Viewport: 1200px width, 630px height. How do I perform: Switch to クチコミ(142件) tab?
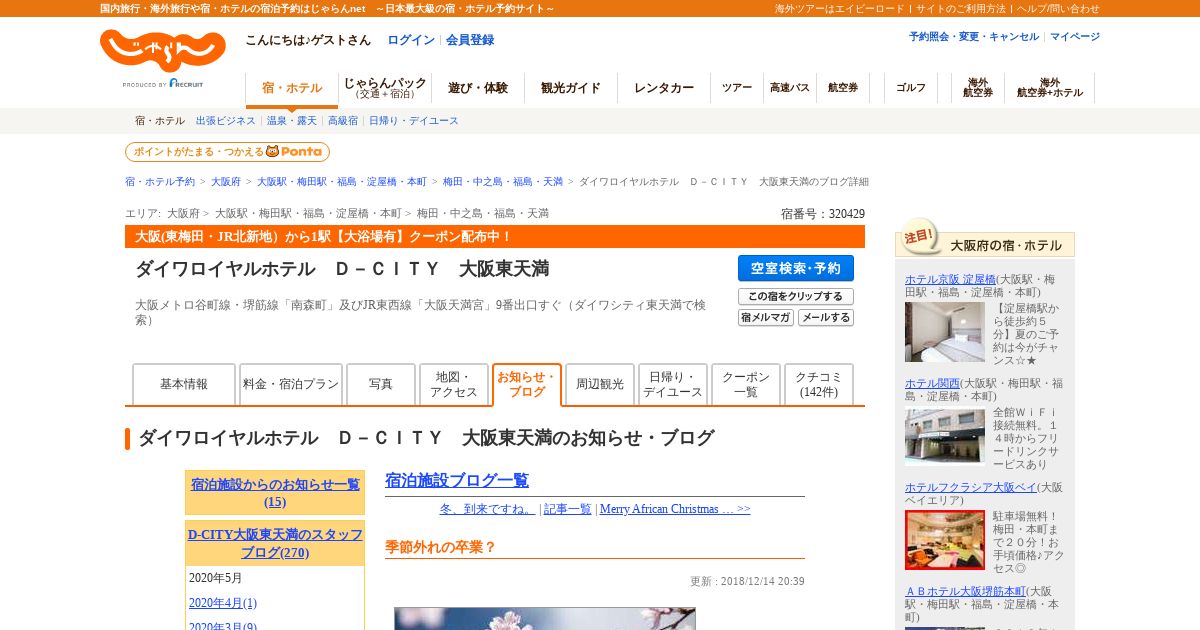click(819, 384)
